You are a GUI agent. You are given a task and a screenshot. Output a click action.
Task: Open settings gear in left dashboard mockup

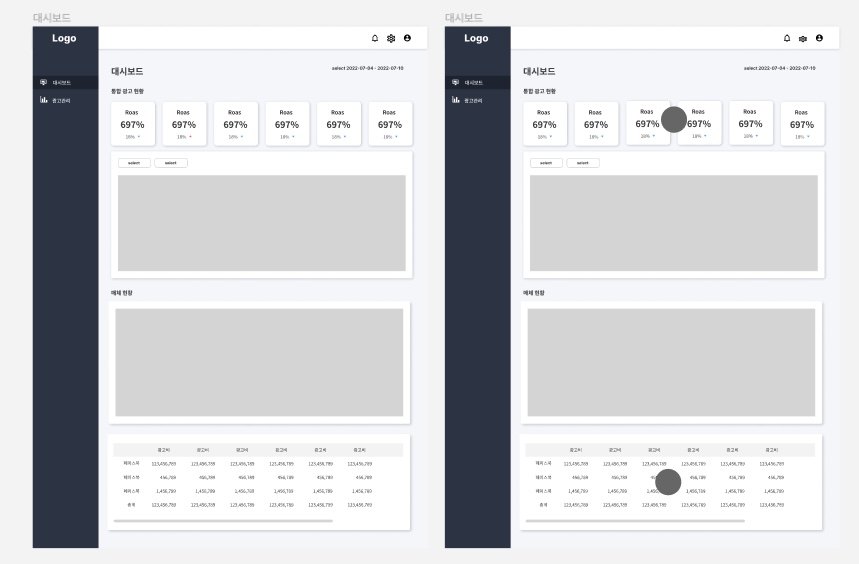pos(391,38)
